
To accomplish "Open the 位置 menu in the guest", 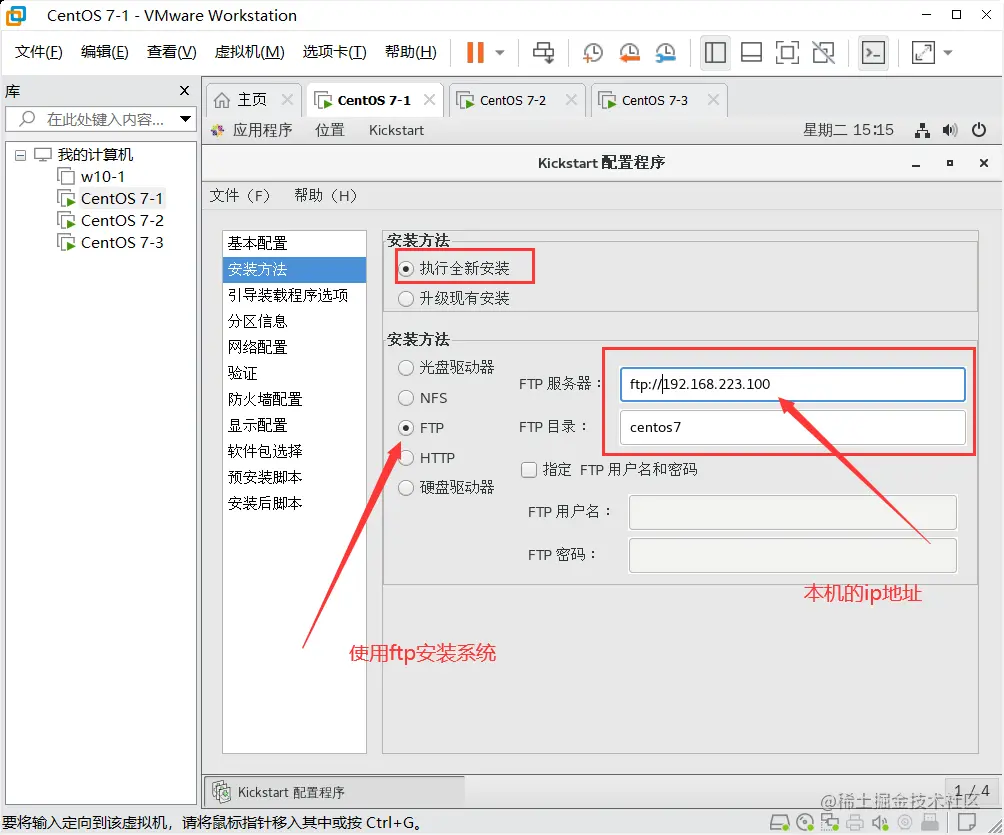I will coord(330,131).
